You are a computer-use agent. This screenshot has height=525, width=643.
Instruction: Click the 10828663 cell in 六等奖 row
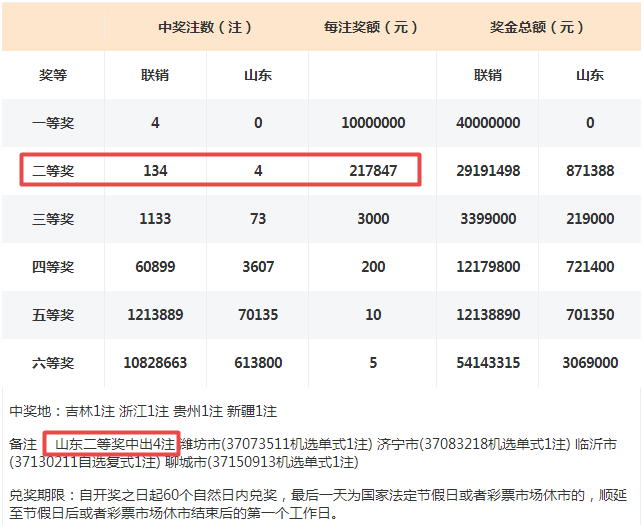click(x=155, y=363)
